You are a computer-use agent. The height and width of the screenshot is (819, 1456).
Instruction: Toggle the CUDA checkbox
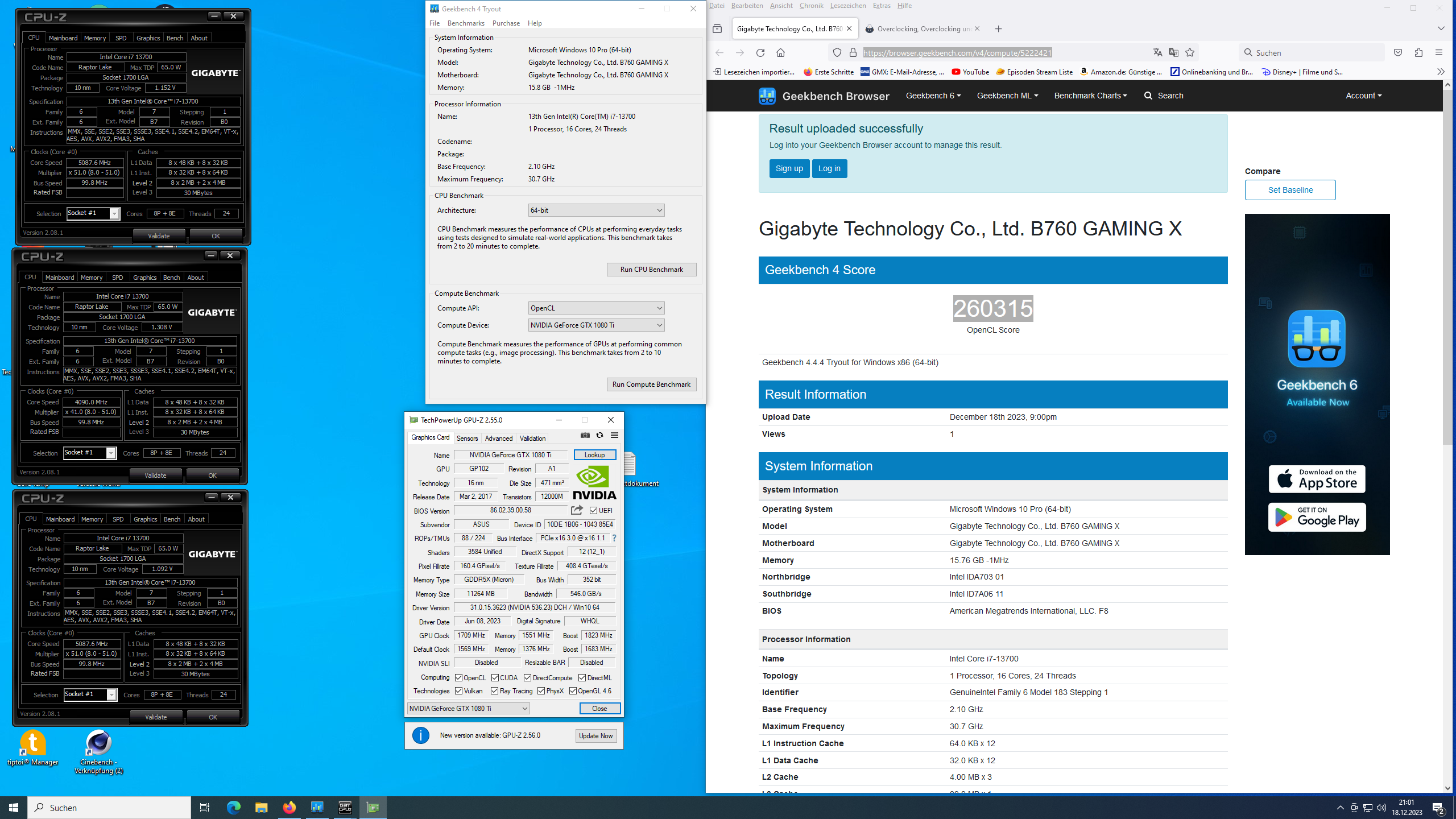tap(495, 677)
